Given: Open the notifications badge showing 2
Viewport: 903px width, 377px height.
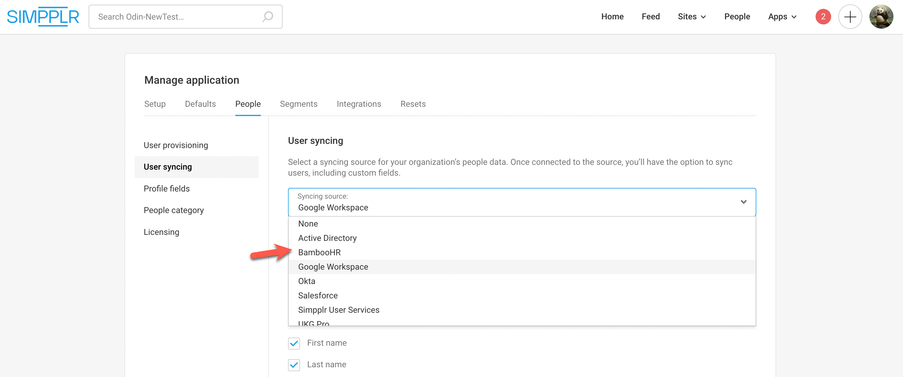Looking at the screenshot, I should (x=823, y=17).
